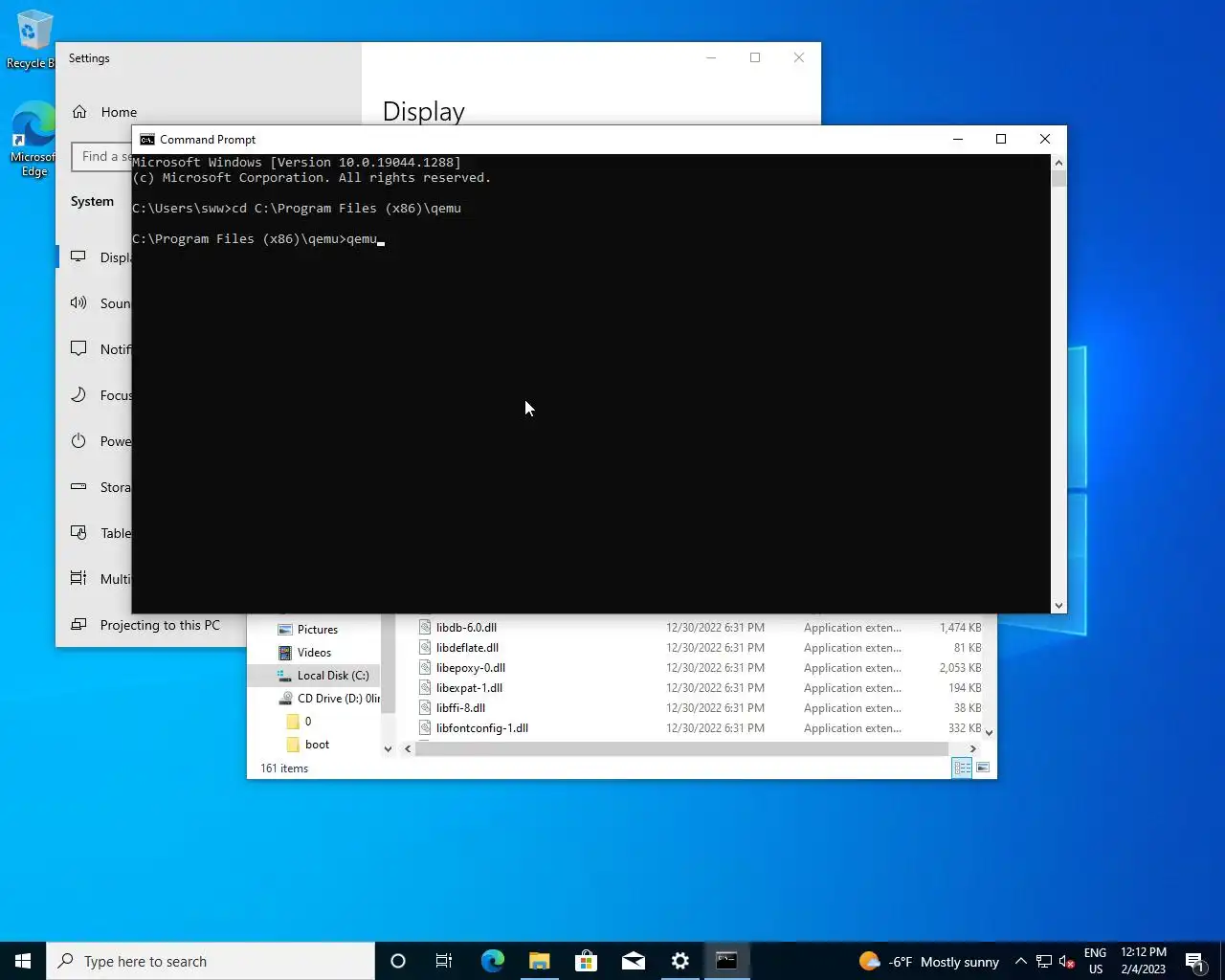Click the Command Prompt title bar icon
1225x980 pixels.
pyautogui.click(x=147, y=140)
